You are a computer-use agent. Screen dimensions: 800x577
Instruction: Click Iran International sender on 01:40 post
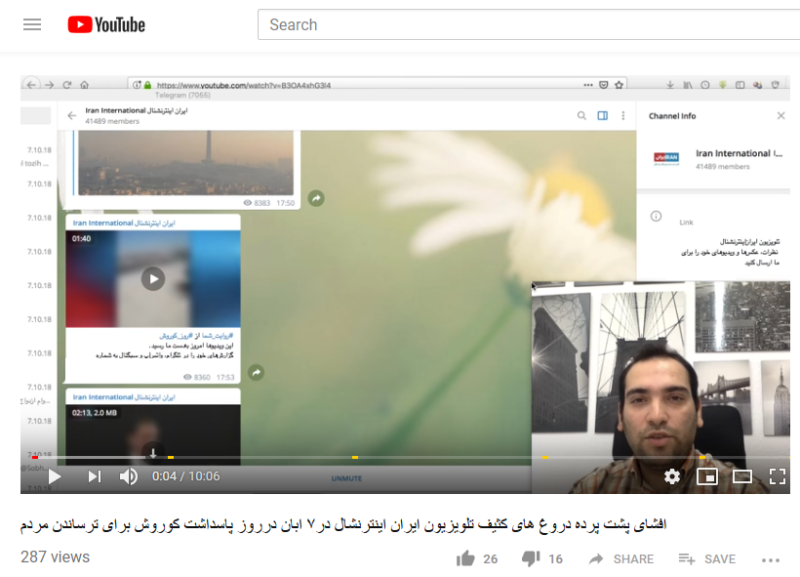(124, 223)
